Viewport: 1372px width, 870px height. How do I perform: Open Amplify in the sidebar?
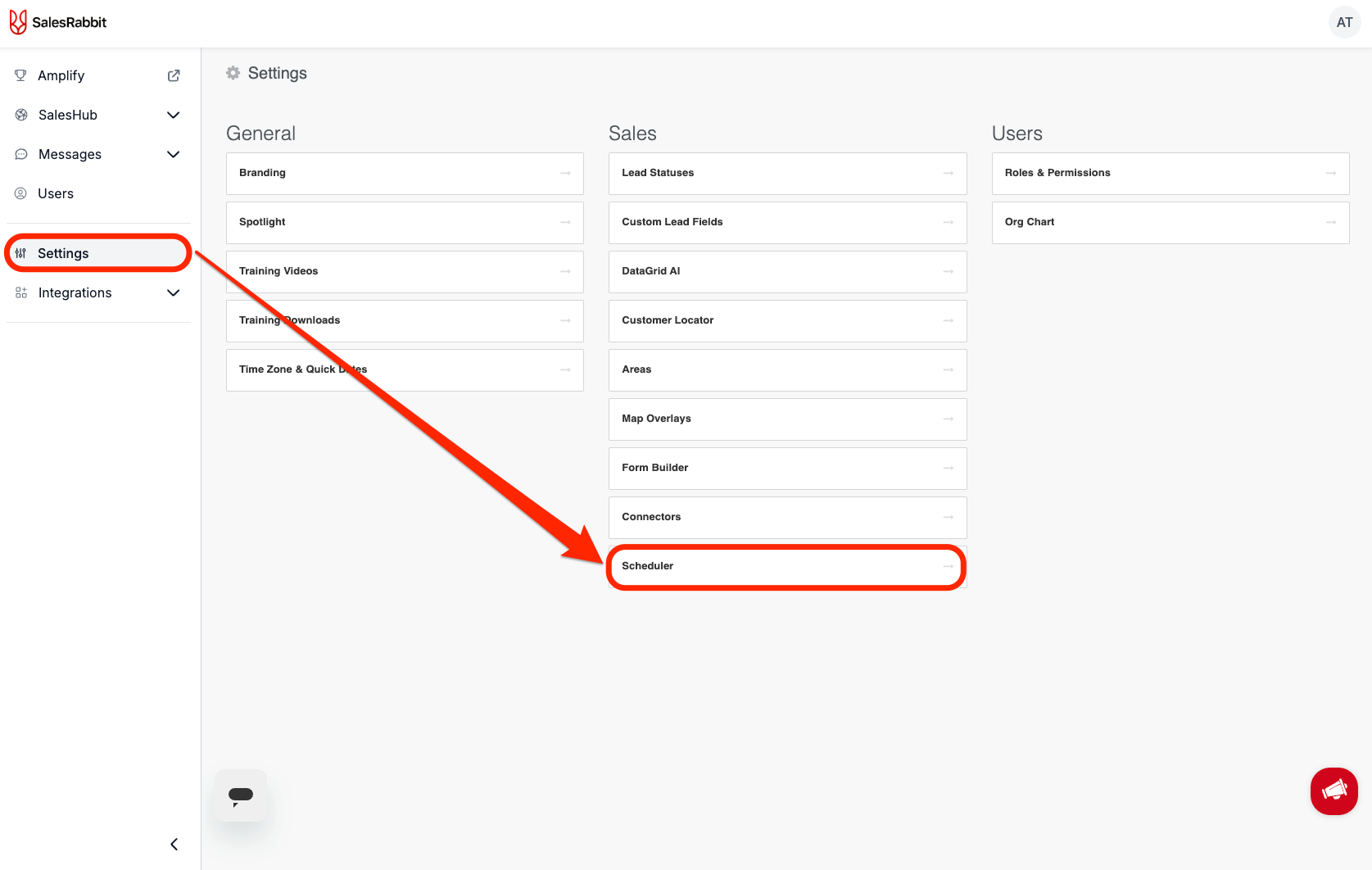pyautogui.click(x=98, y=75)
